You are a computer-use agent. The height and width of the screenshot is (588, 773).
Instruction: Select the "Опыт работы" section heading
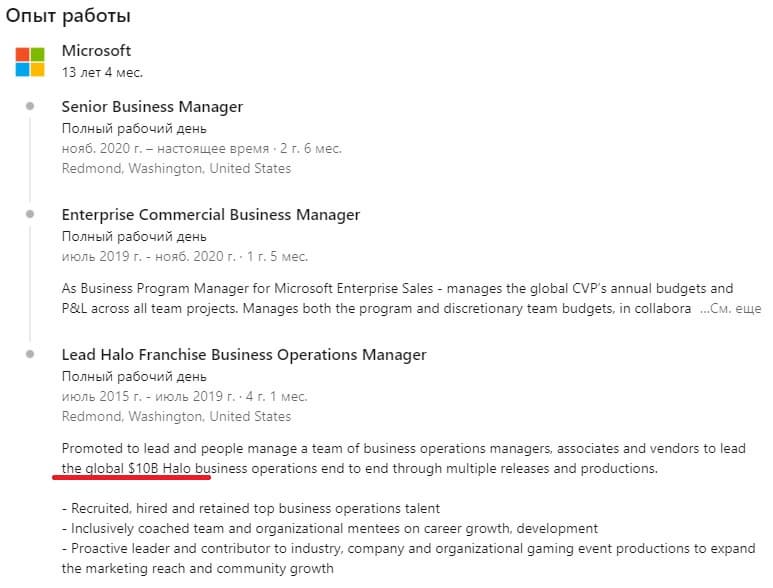tap(68, 17)
